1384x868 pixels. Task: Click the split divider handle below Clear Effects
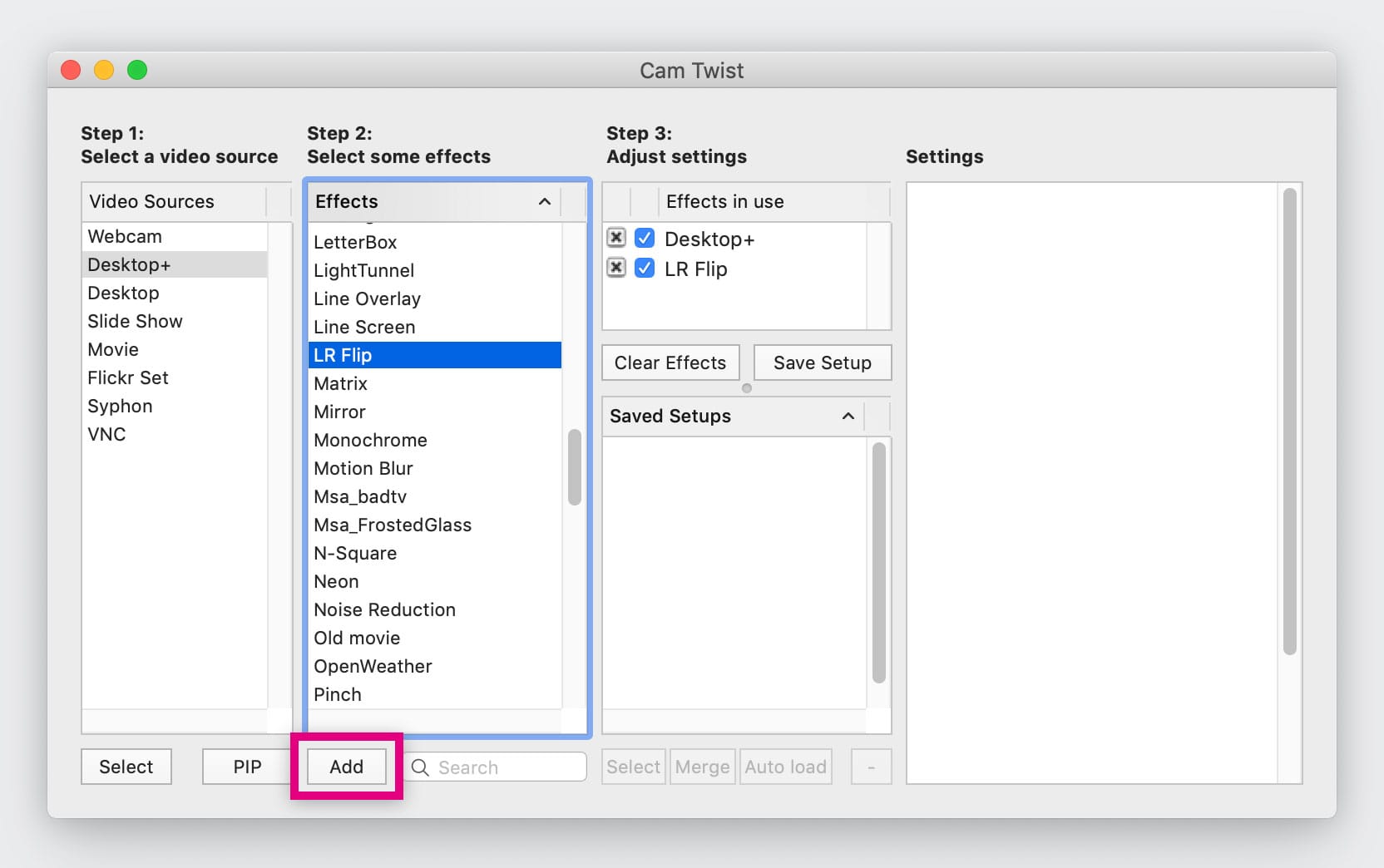coord(747,388)
